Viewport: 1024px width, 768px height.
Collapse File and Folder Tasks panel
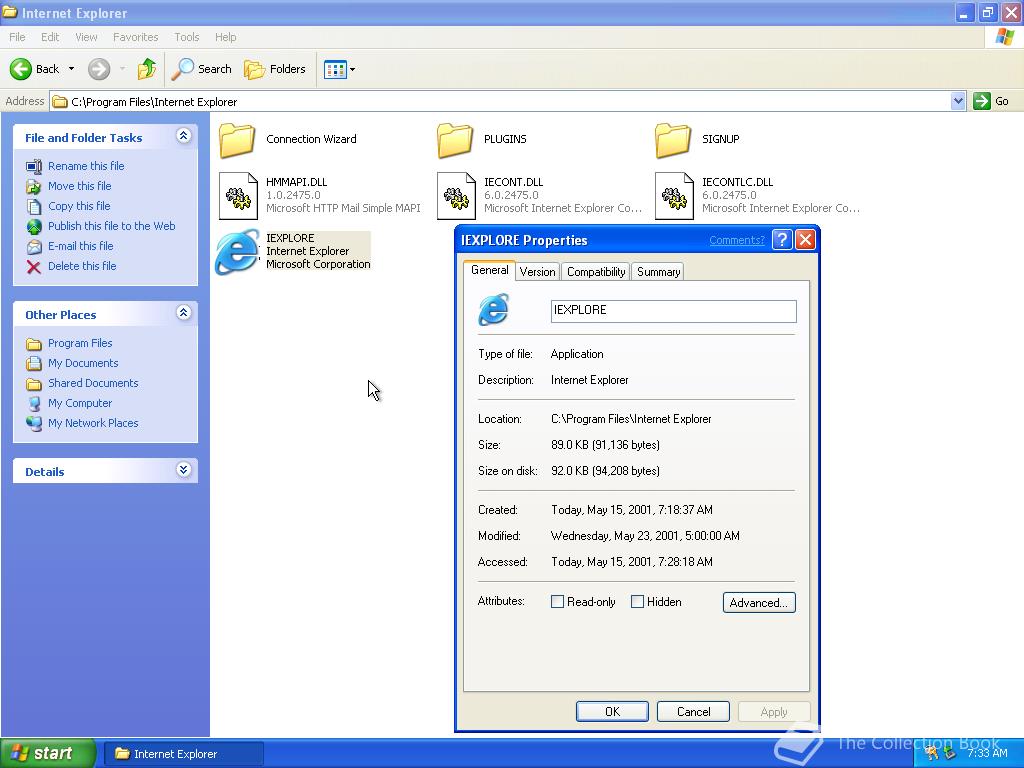(x=184, y=136)
